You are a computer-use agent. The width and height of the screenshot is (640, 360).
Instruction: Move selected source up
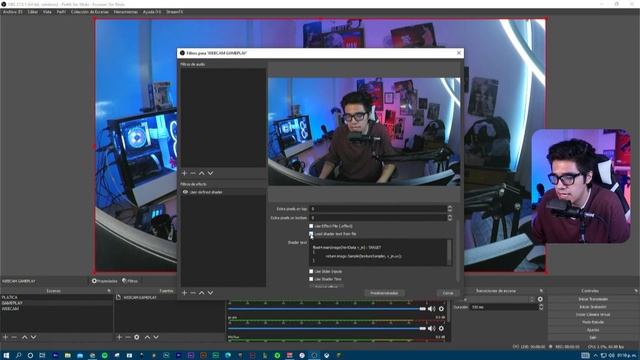[147, 337]
